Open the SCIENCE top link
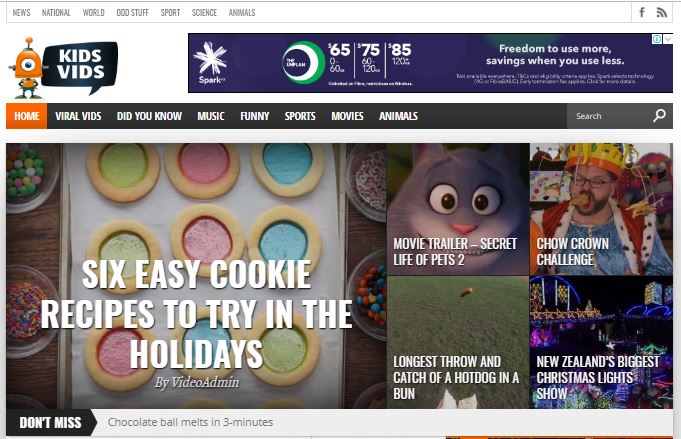Viewport: 681px width, 439px height. [x=204, y=13]
